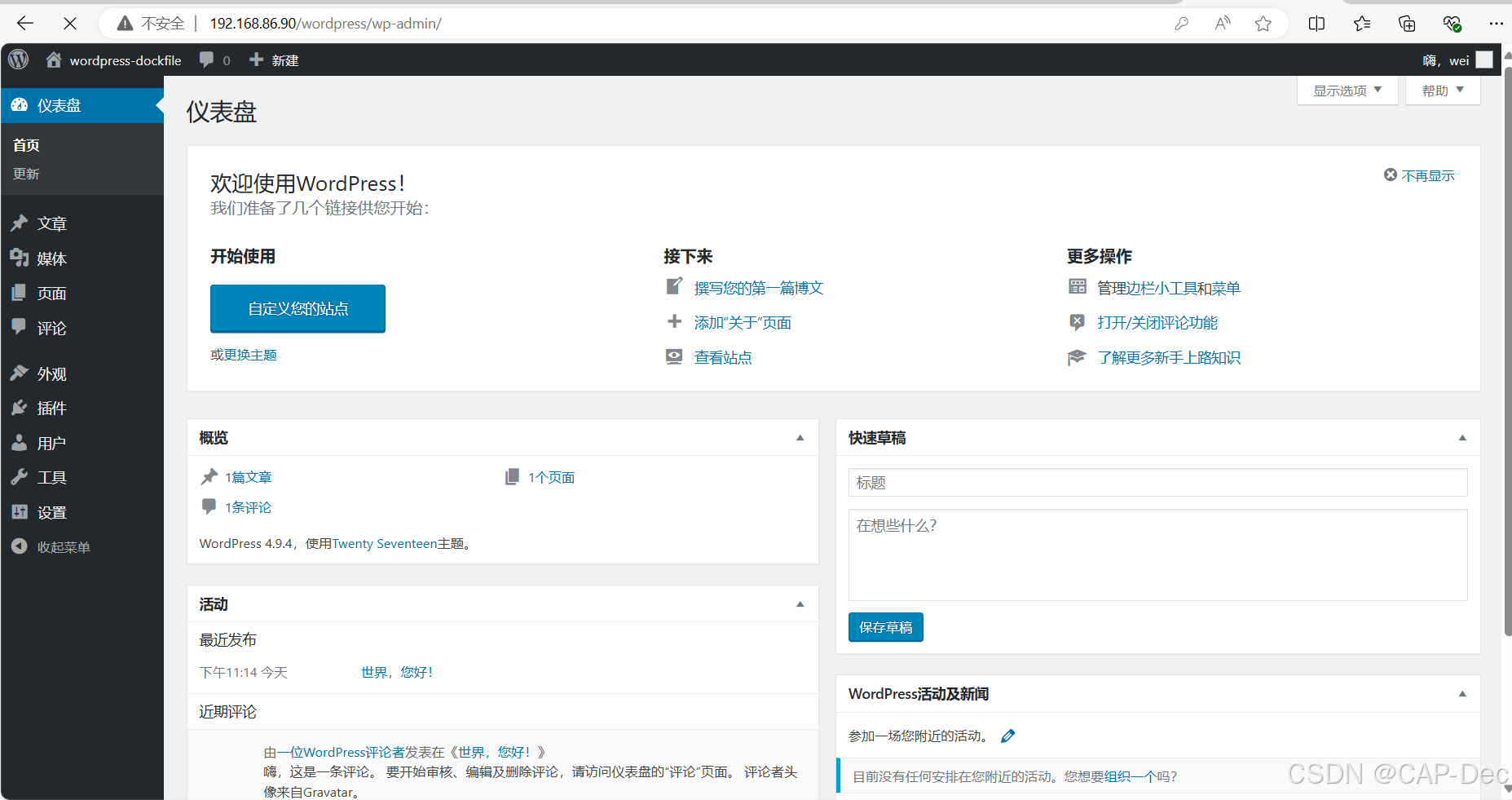Click the 标题 input field
Image resolution: width=1512 pixels, height=800 pixels.
pyautogui.click(x=1157, y=482)
